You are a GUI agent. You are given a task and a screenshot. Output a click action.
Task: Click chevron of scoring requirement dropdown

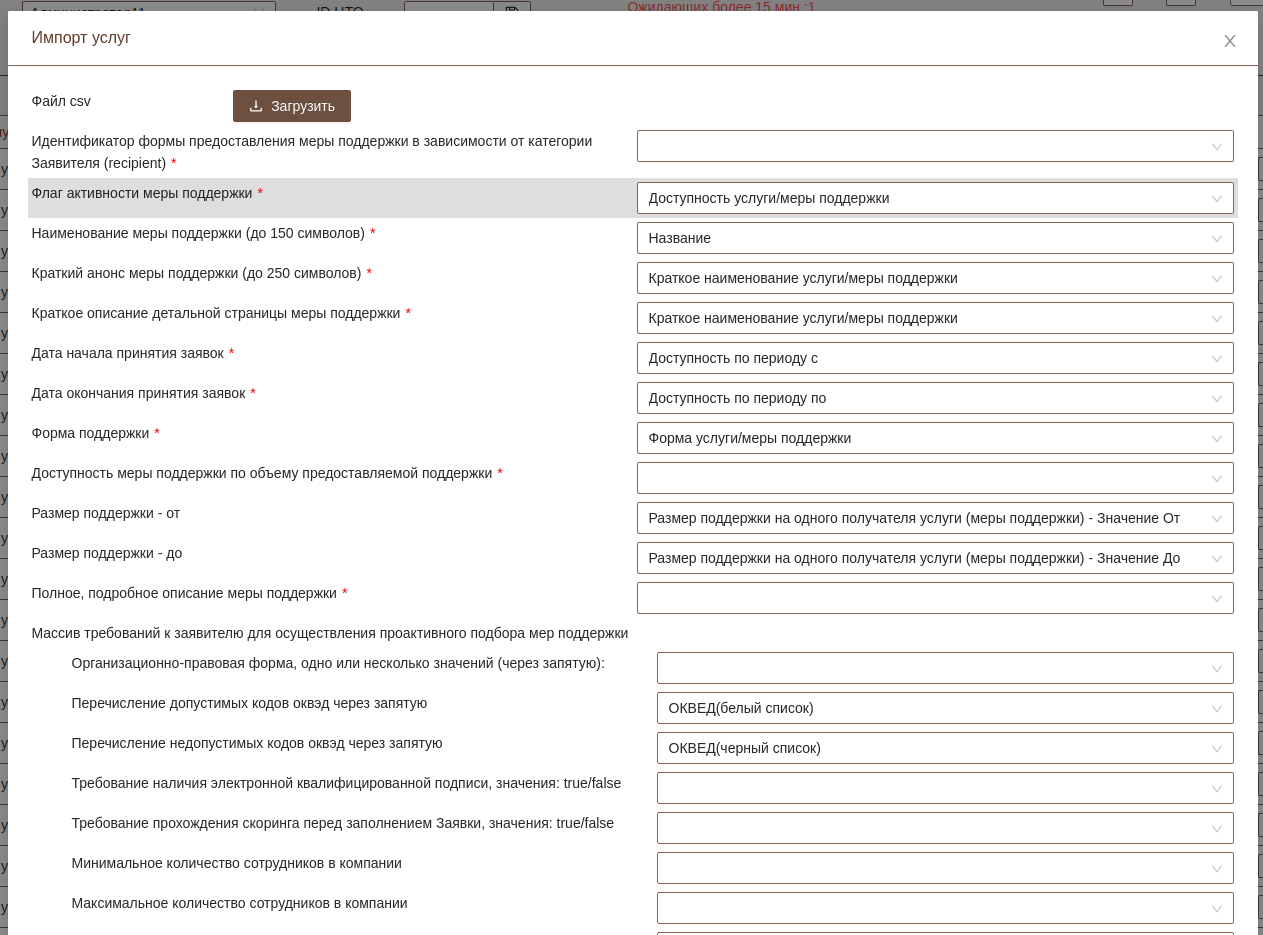click(x=1216, y=829)
